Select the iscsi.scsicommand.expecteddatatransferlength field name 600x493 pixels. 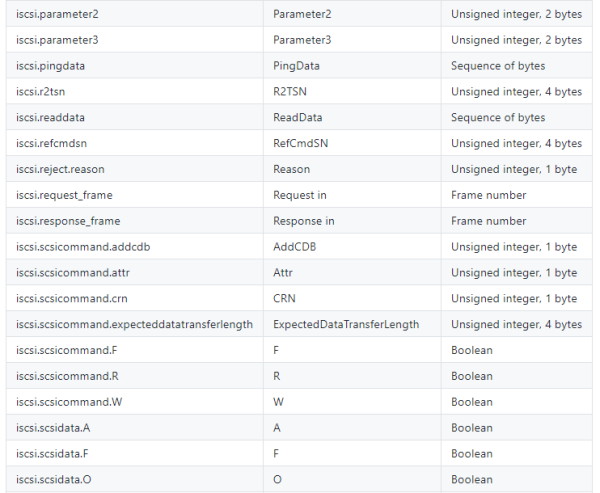click(x=134, y=325)
